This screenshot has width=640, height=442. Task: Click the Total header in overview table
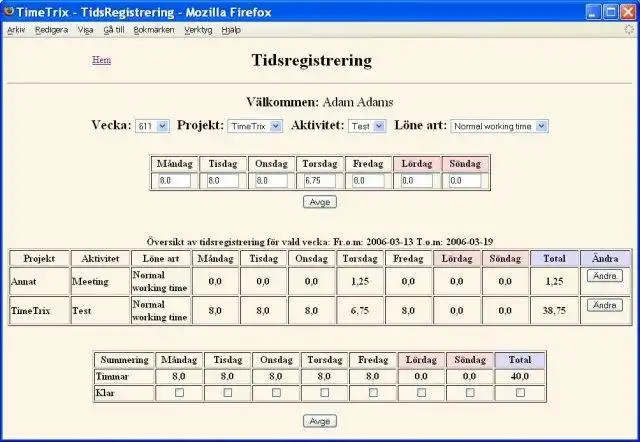554,258
